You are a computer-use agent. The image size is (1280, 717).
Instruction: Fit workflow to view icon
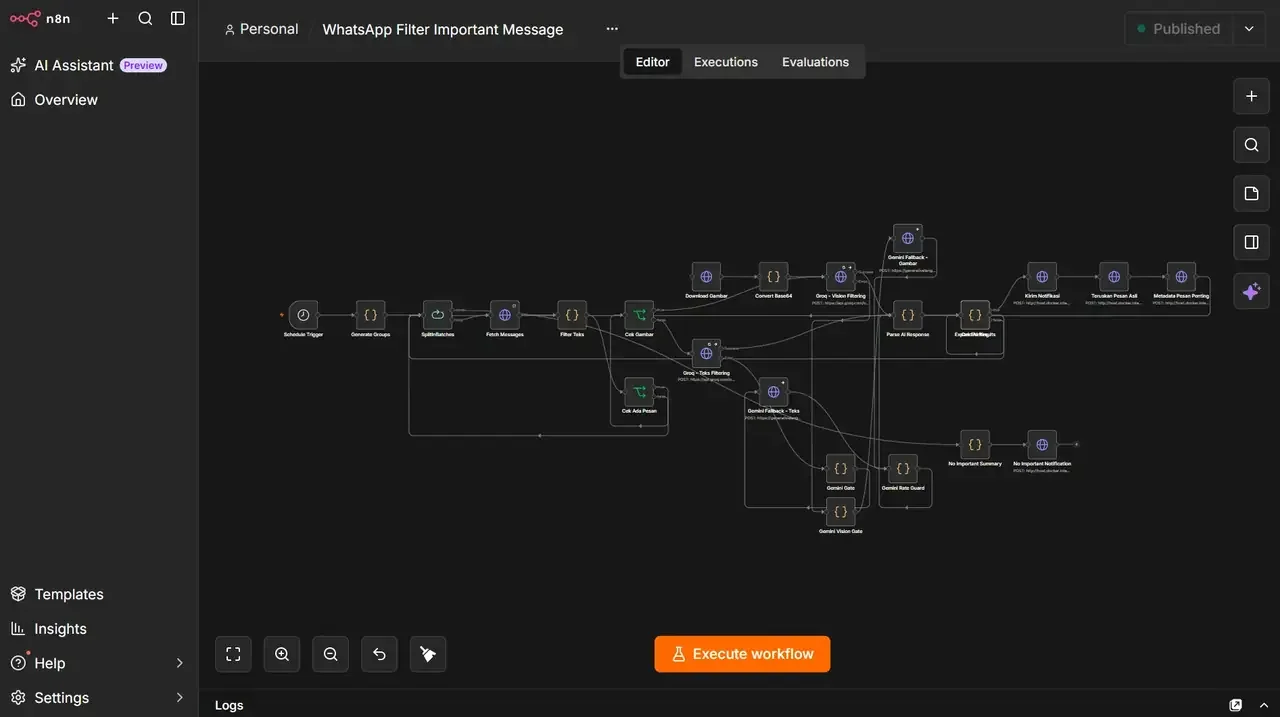pyautogui.click(x=233, y=654)
